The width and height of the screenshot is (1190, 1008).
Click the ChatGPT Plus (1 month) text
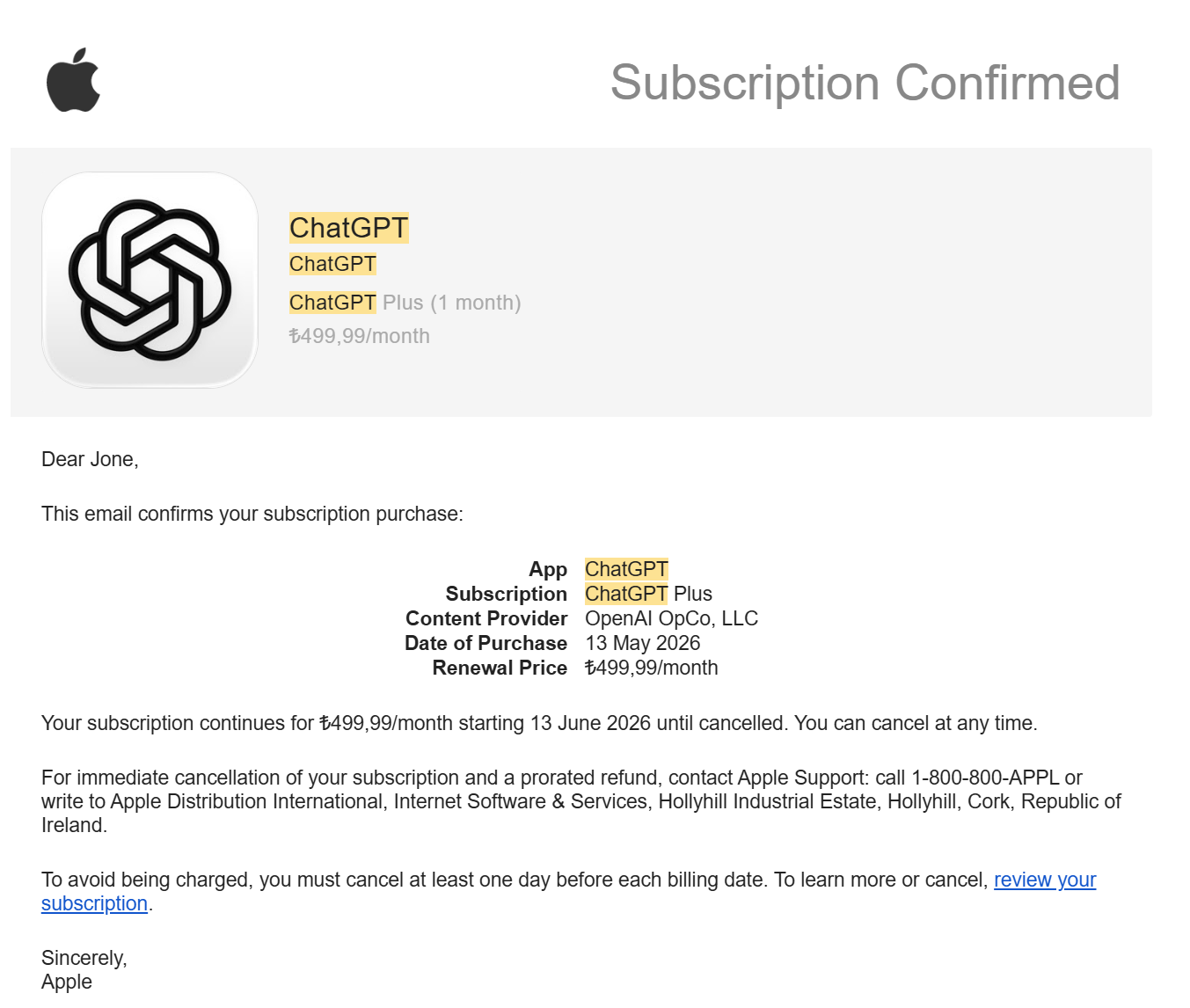[405, 303]
